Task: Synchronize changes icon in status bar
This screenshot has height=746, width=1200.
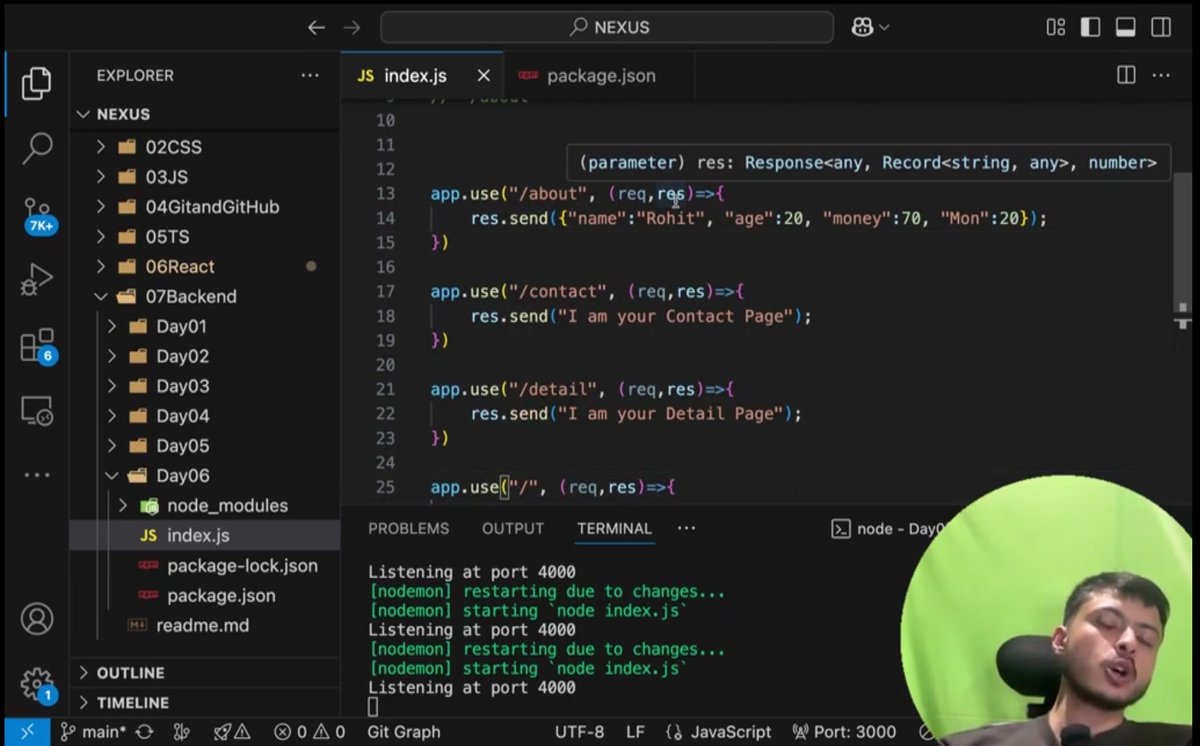Action: [145, 732]
